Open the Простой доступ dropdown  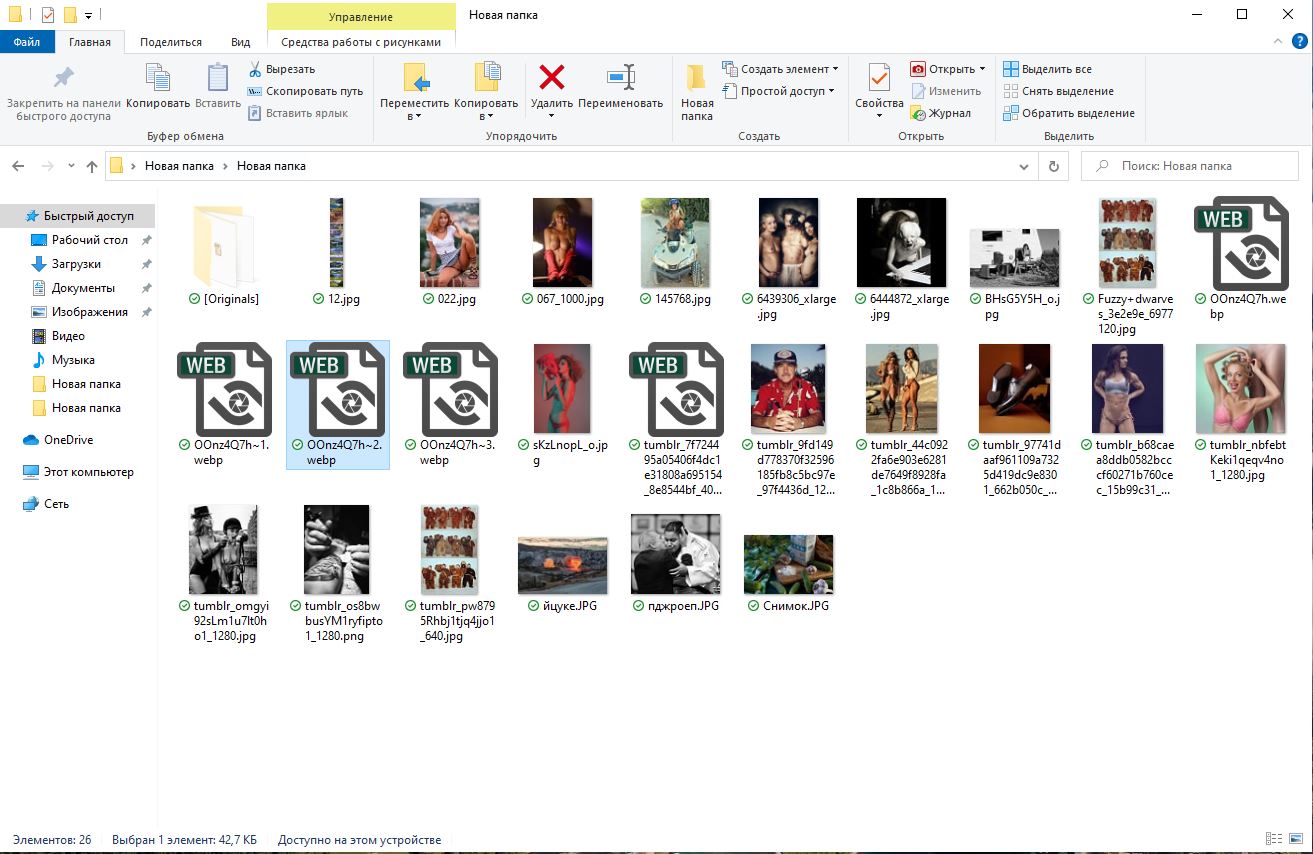(x=782, y=91)
